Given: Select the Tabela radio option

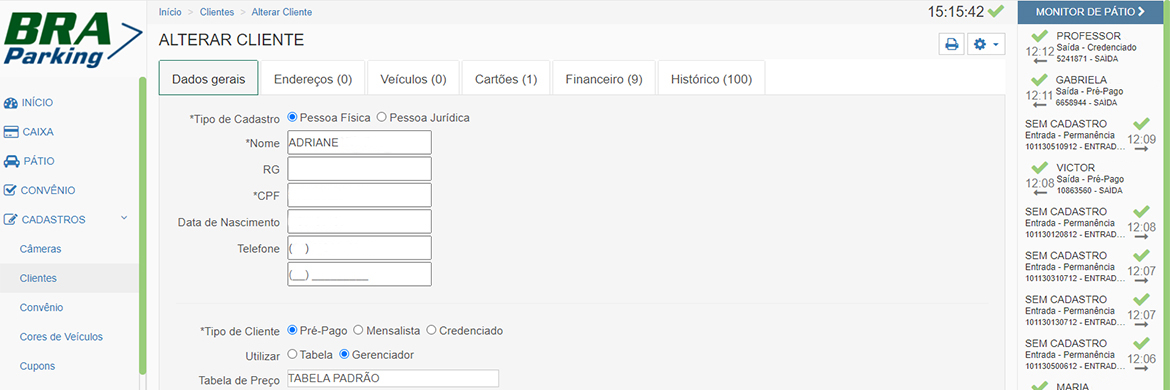Looking at the screenshot, I should click(x=292, y=354).
